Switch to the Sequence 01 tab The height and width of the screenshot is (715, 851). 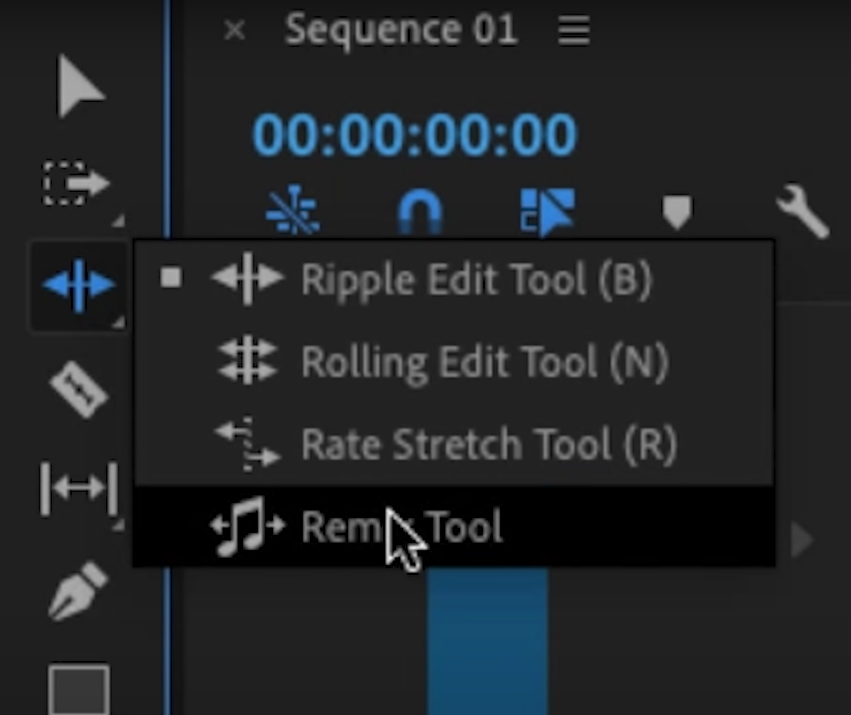[x=400, y=29]
